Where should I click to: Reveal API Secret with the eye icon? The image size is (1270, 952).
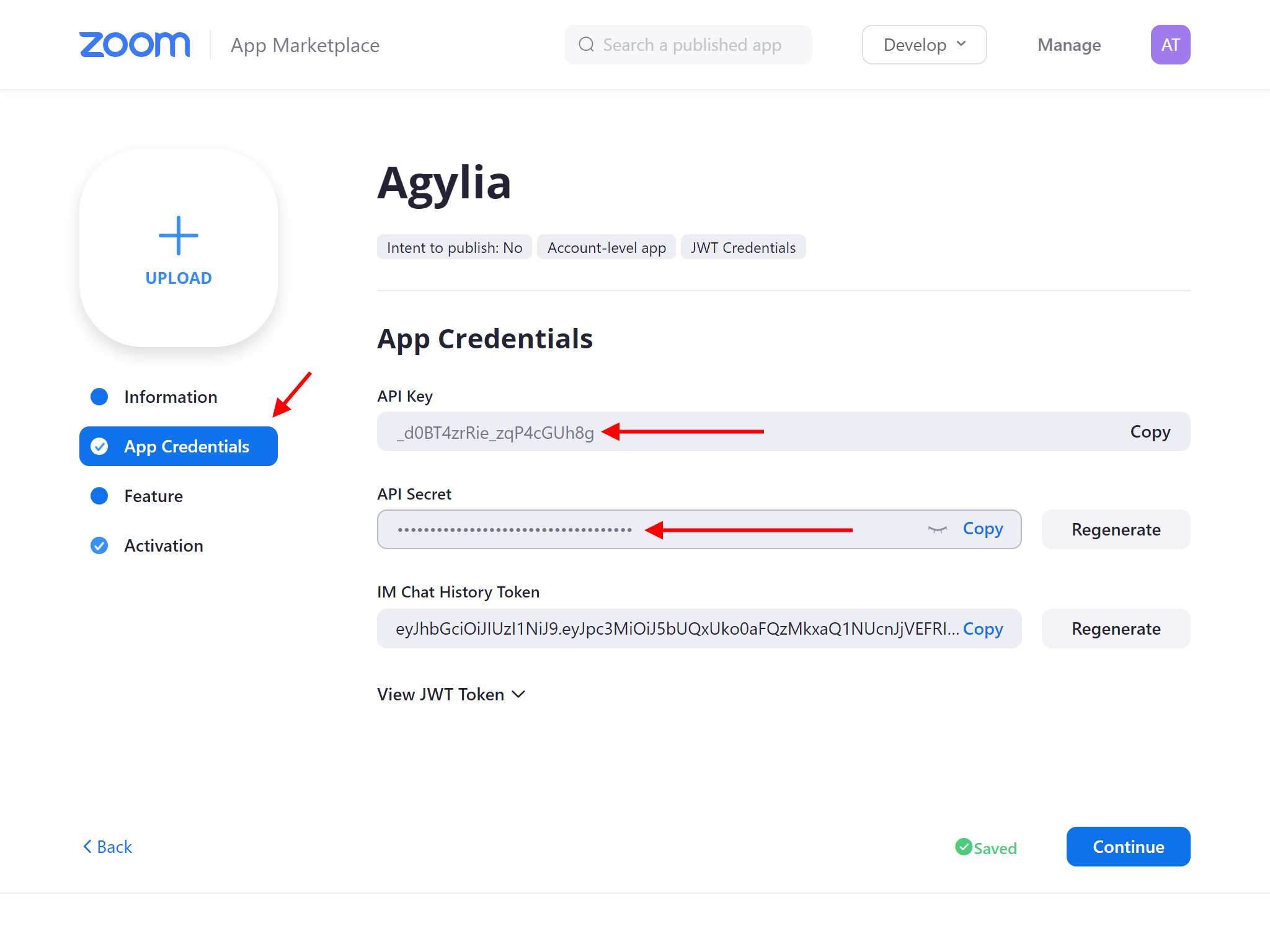[938, 529]
